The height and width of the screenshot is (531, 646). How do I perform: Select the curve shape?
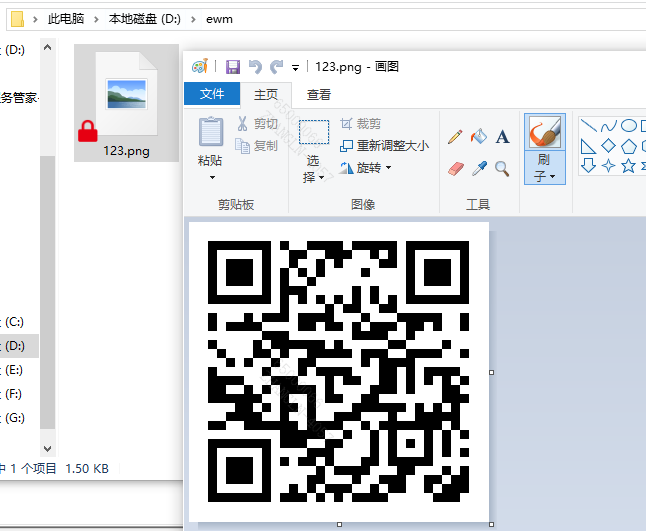[x=608, y=126]
